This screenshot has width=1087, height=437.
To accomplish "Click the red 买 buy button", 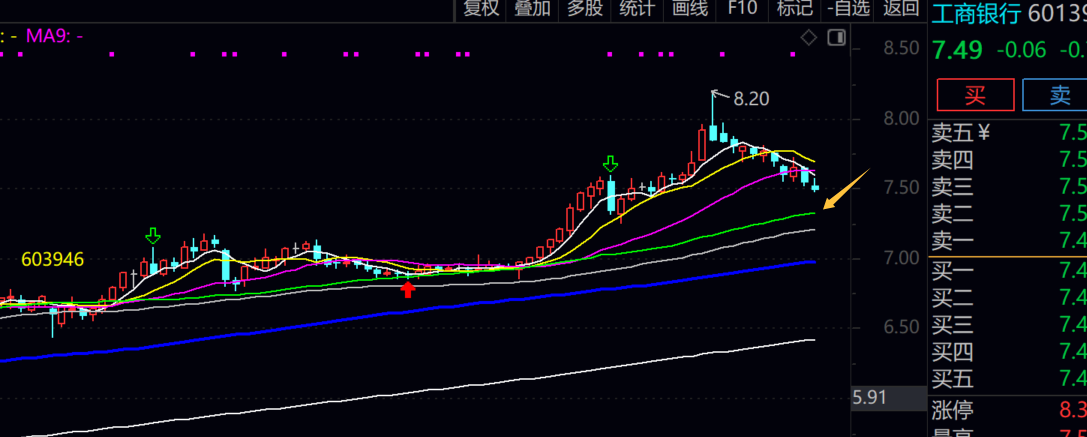I will pos(974,95).
